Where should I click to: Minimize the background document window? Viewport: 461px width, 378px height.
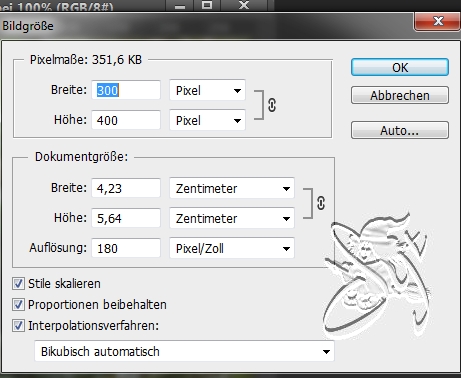[x=180, y=5]
